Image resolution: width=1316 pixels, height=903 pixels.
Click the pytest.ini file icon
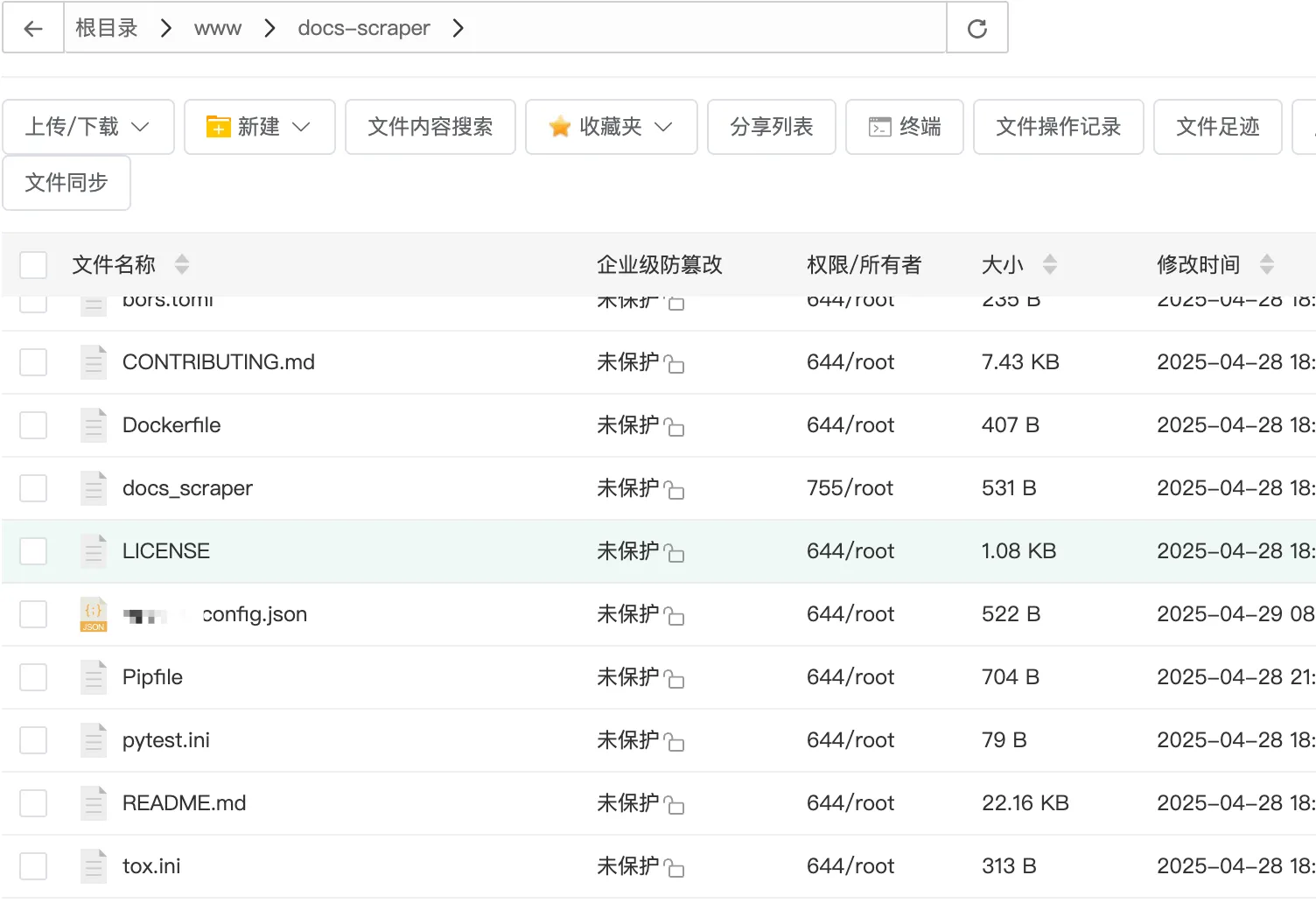click(94, 740)
